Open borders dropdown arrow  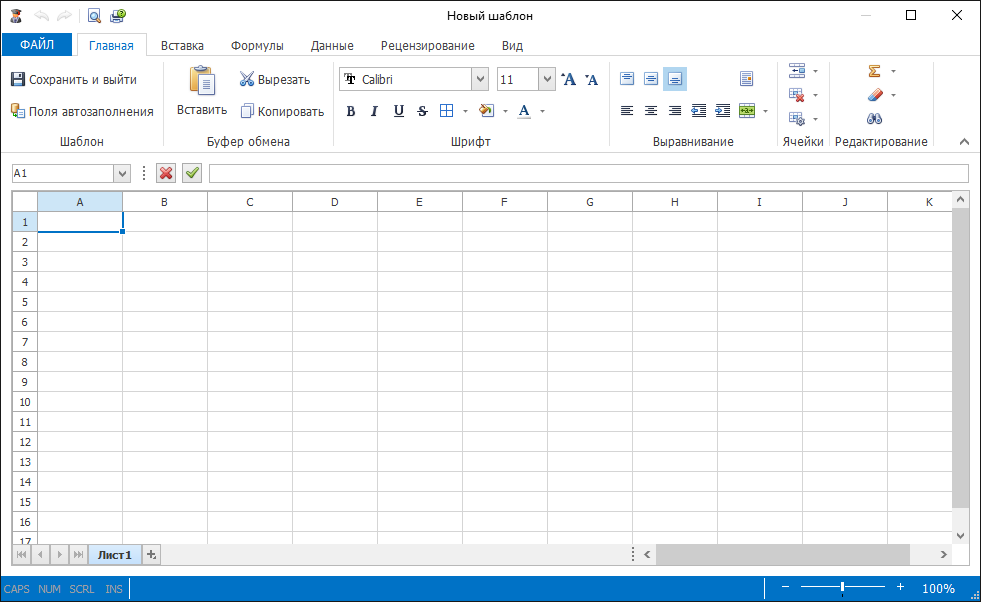click(x=465, y=111)
